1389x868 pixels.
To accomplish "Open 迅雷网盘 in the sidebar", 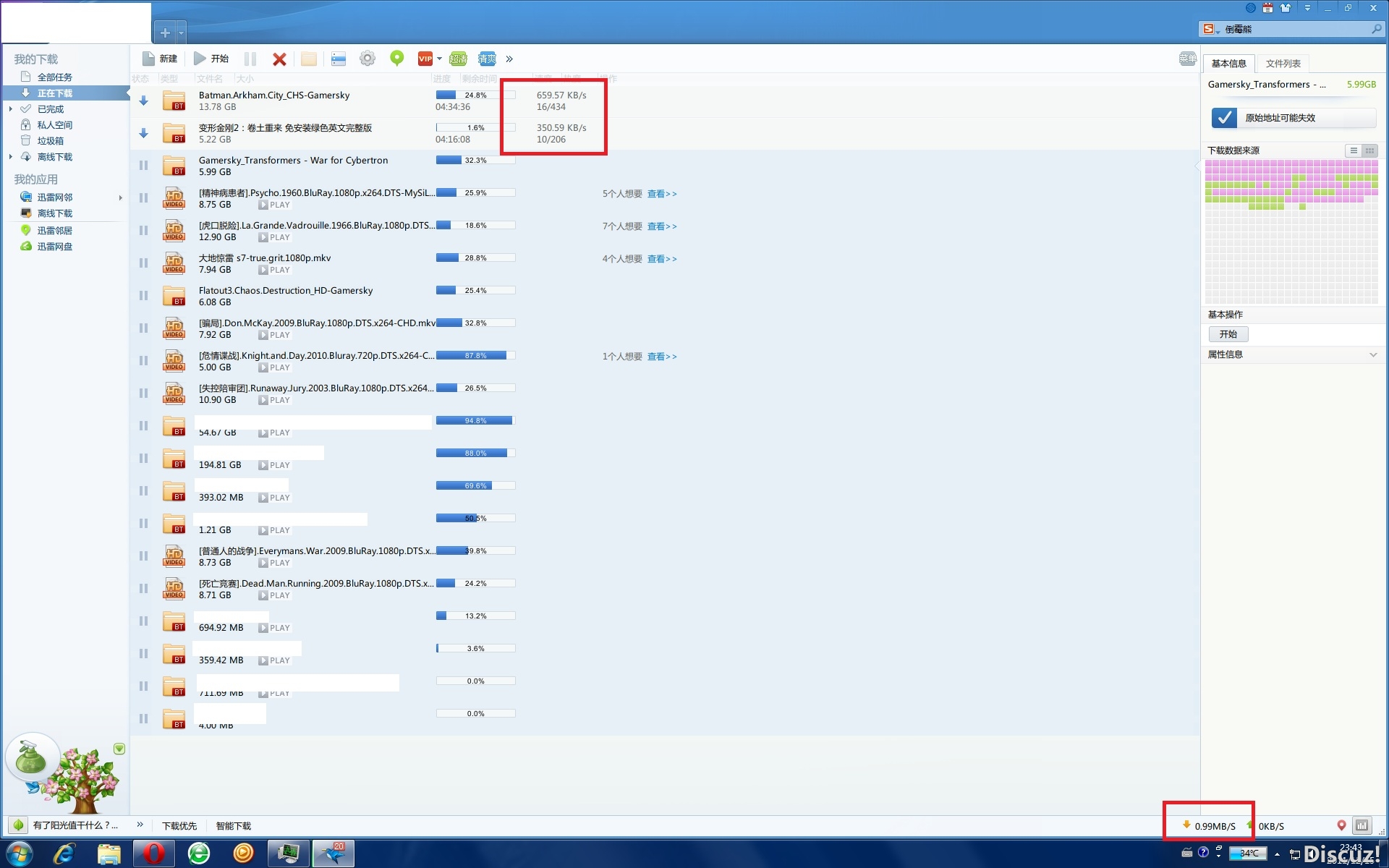I will point(55,247).
